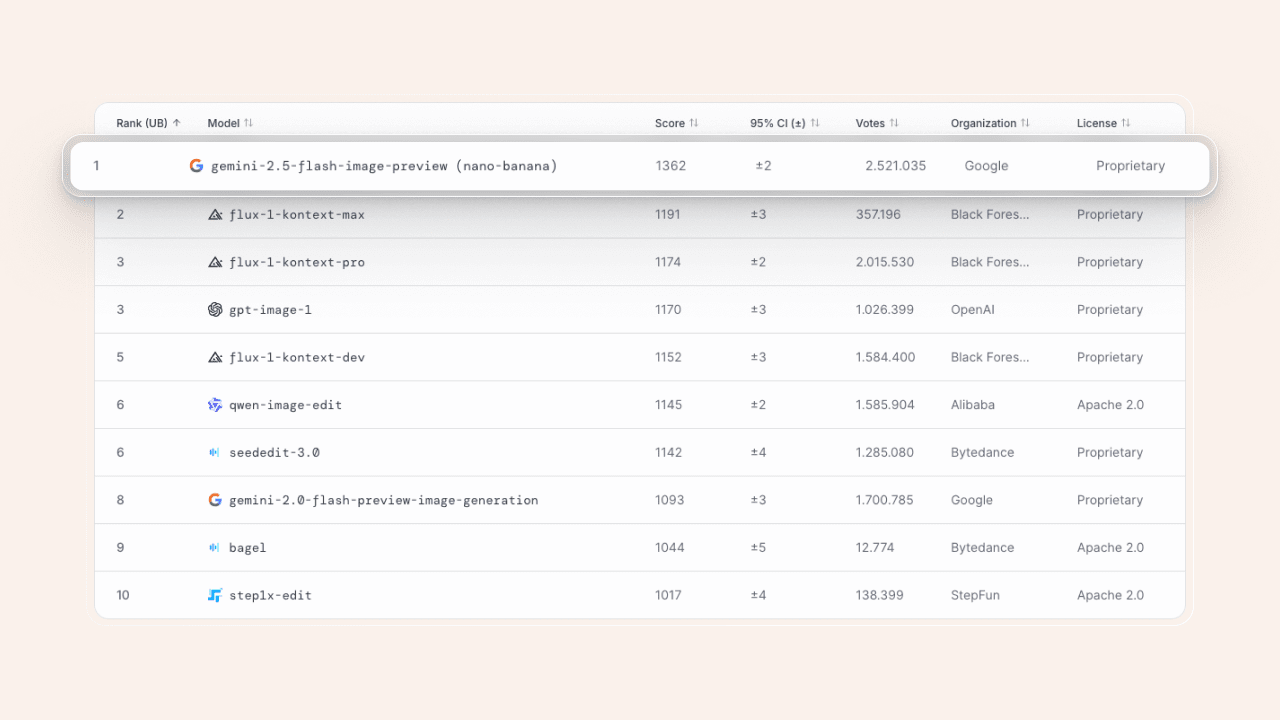The image size is (1280, 720).
Task: Click the Flux icon beside flux-1-kontext-pro
Action: tap(215, 262)
